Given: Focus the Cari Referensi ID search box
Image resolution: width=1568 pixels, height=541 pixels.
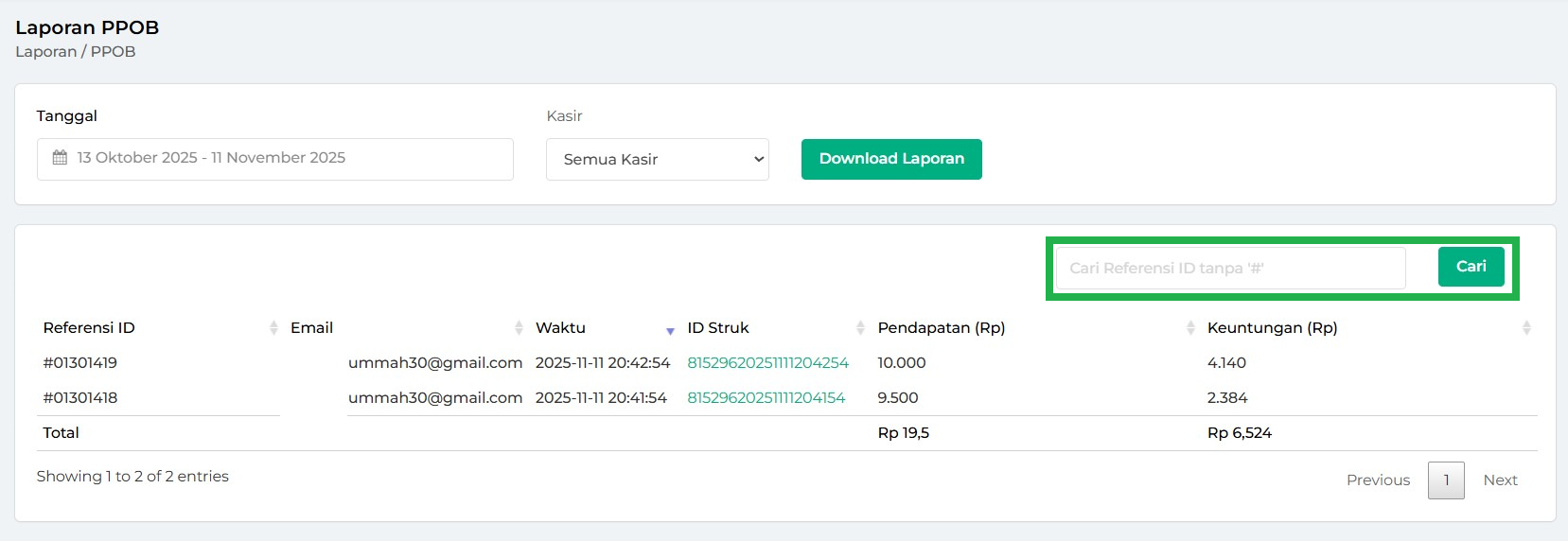Looking at the screenshot, I should 1230,269.
